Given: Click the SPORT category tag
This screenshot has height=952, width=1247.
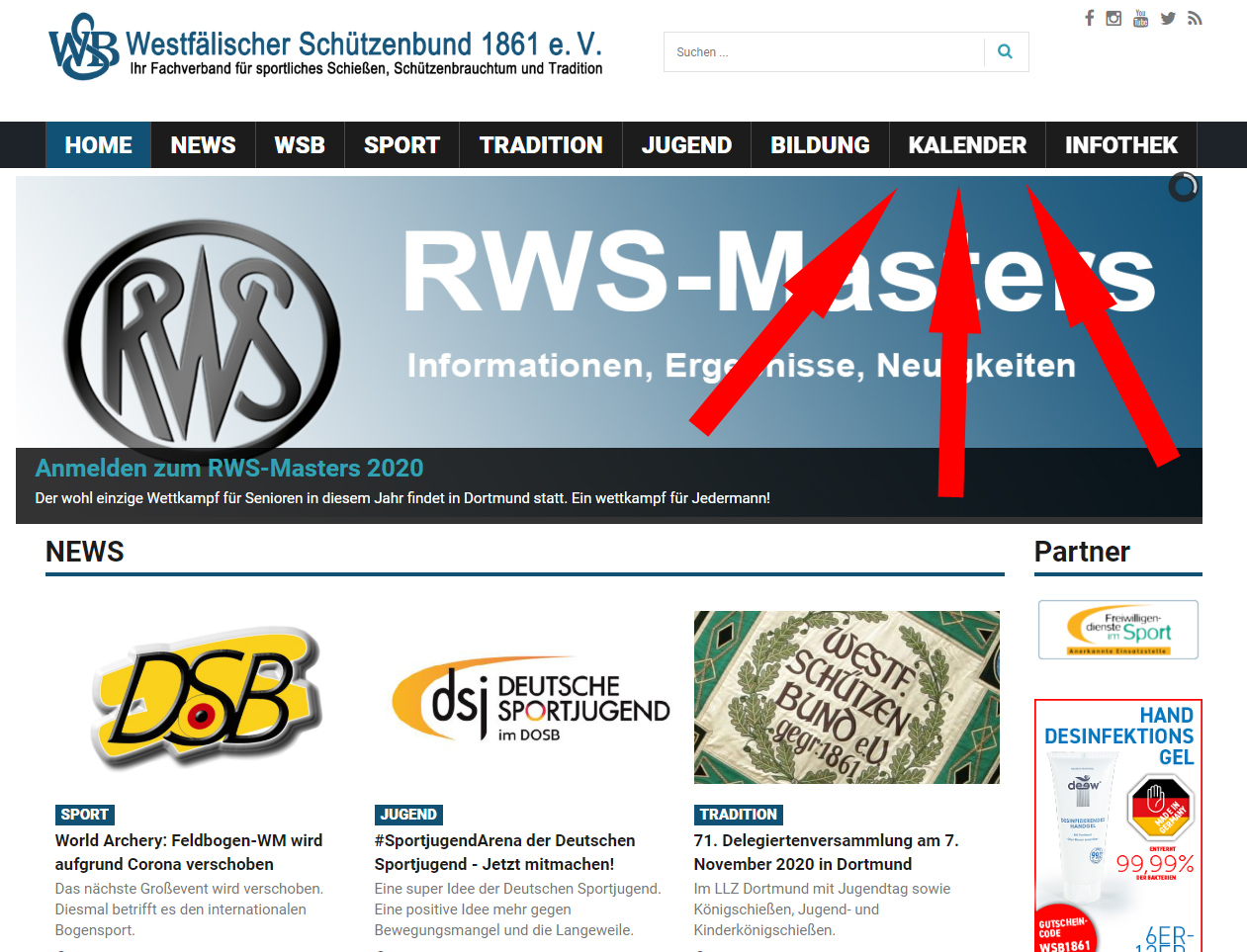Looking at the screenshot, I should [x=85, y=815].
